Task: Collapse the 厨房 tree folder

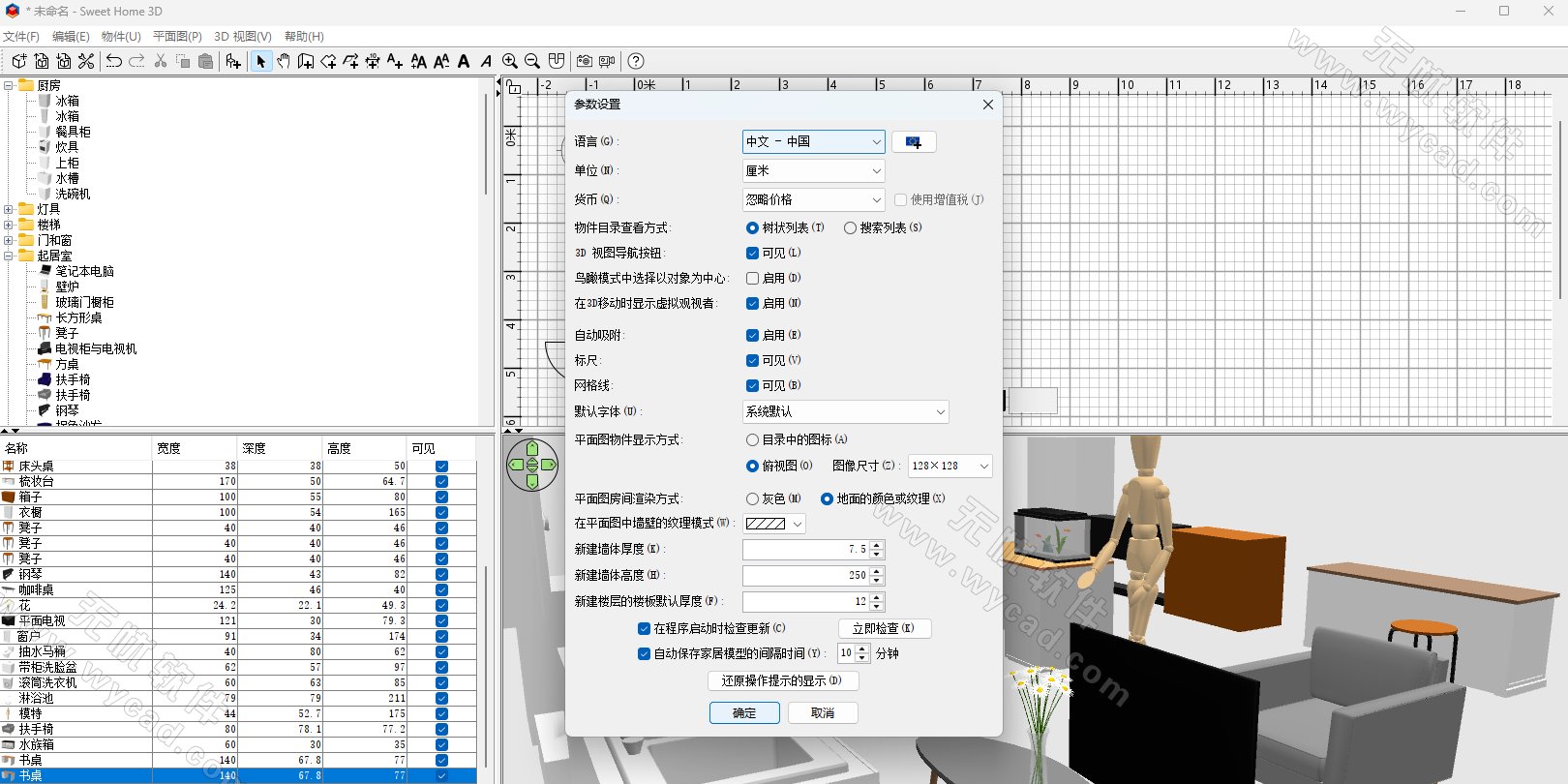Action: 9,85
